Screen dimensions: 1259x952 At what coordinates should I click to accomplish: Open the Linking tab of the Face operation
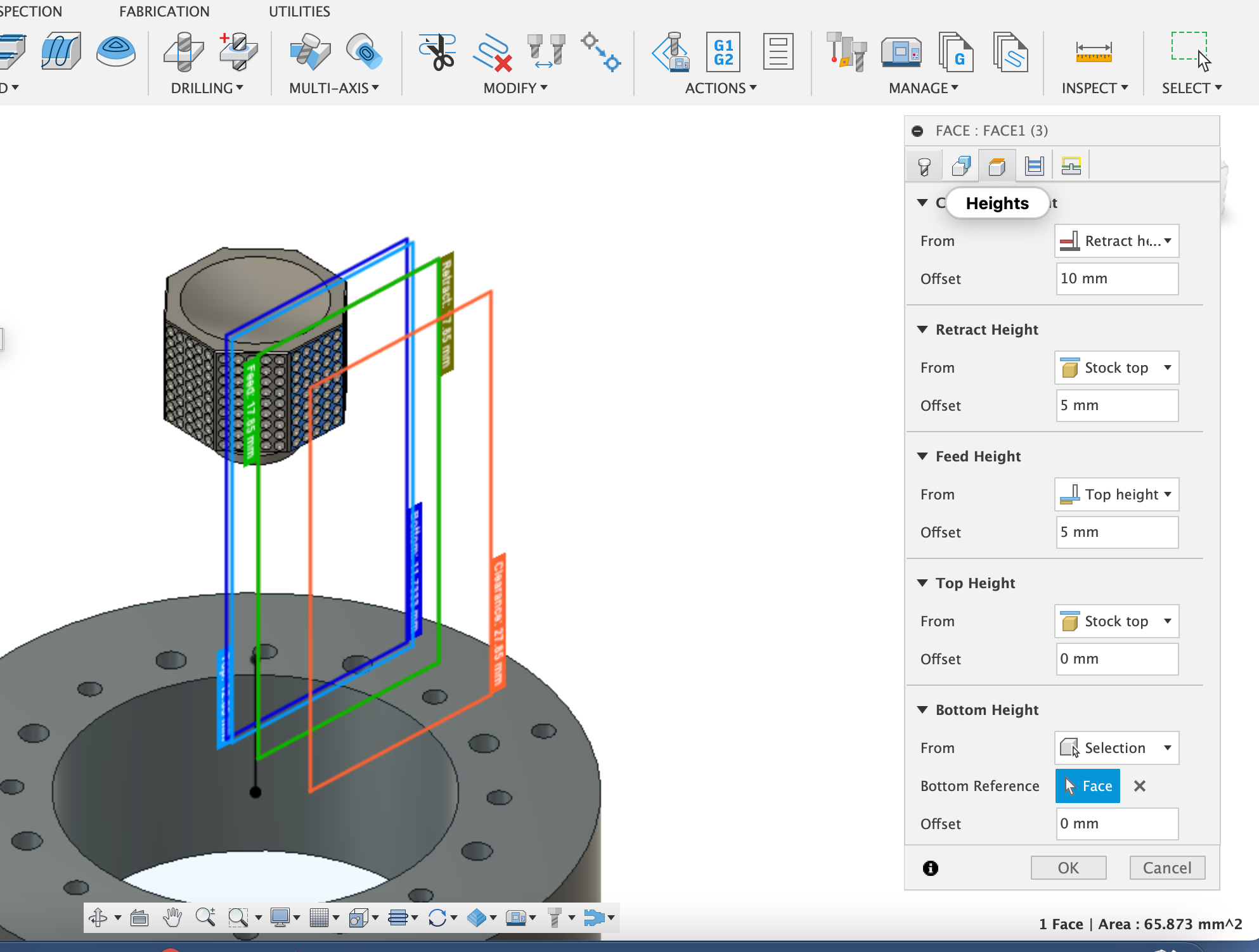point(1071,165)
